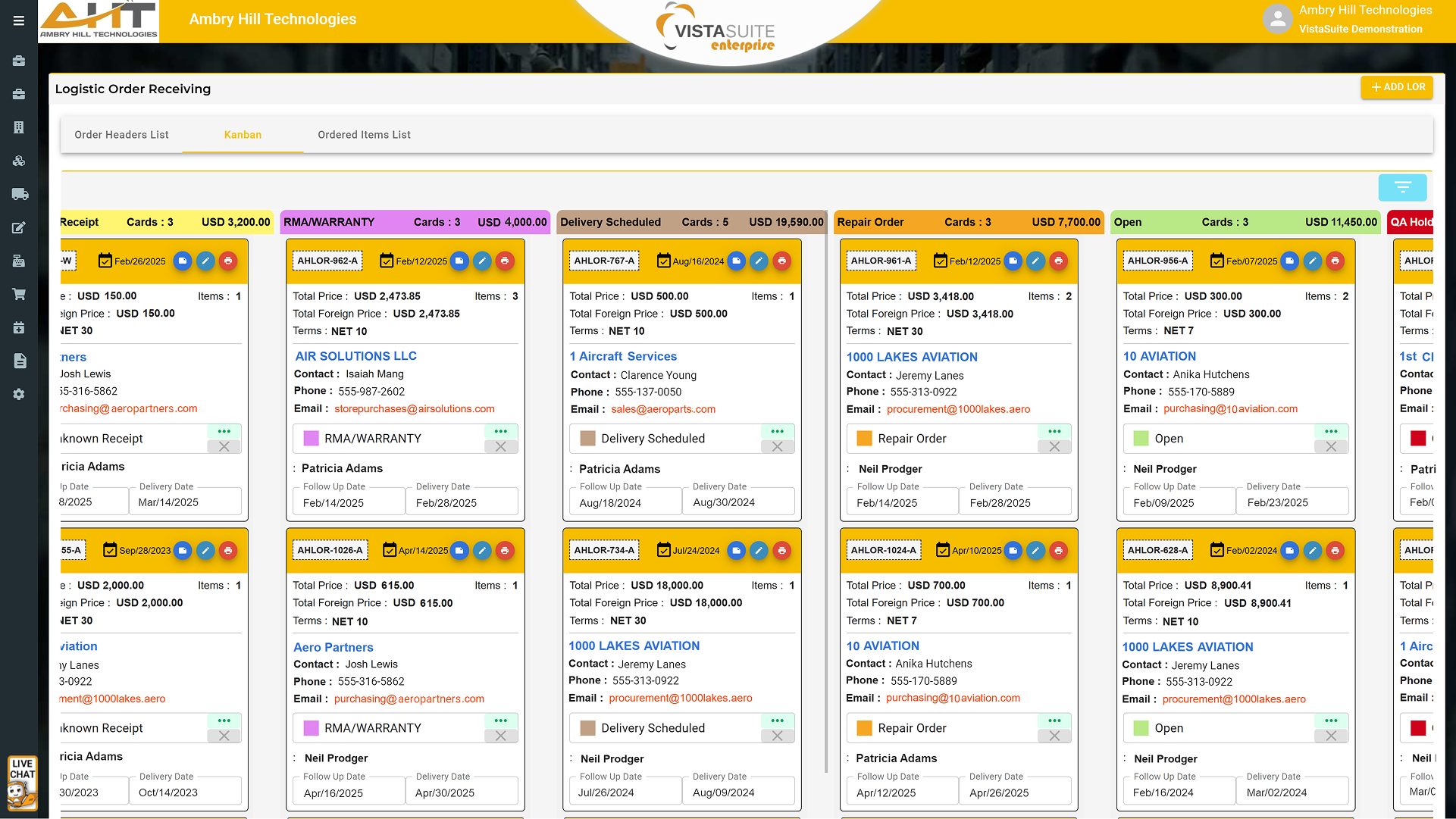Viewport: 1456px width, 819px height.
Task: Open the Live Chat widget
Action: tap(22, 783)
